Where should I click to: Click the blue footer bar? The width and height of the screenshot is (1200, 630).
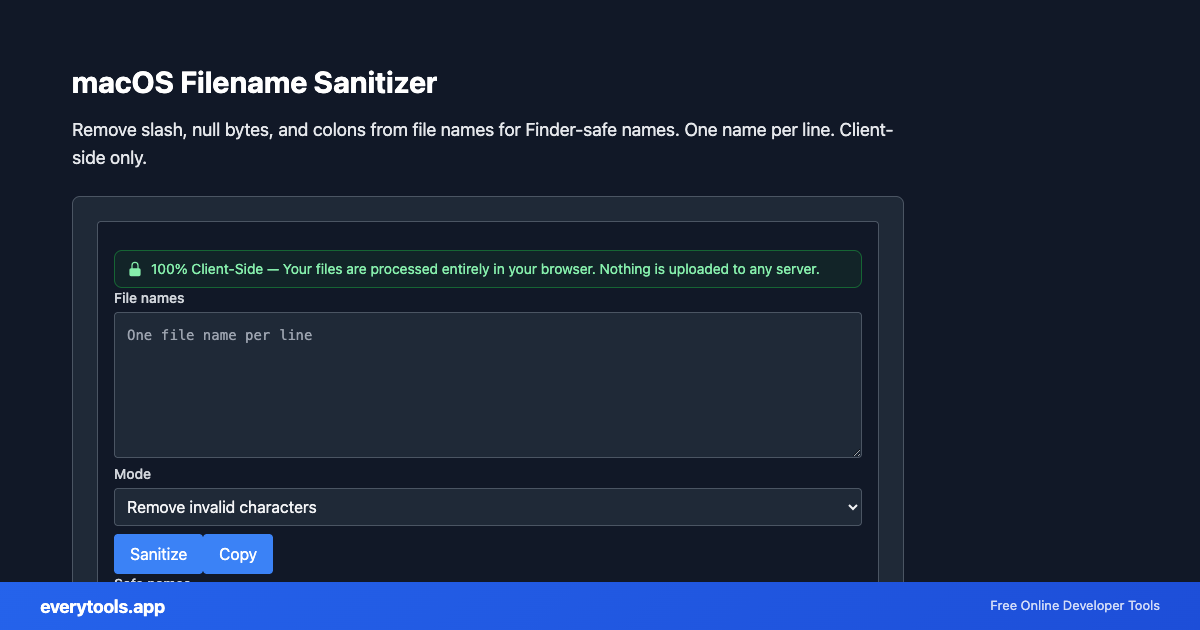coord(600,606)
